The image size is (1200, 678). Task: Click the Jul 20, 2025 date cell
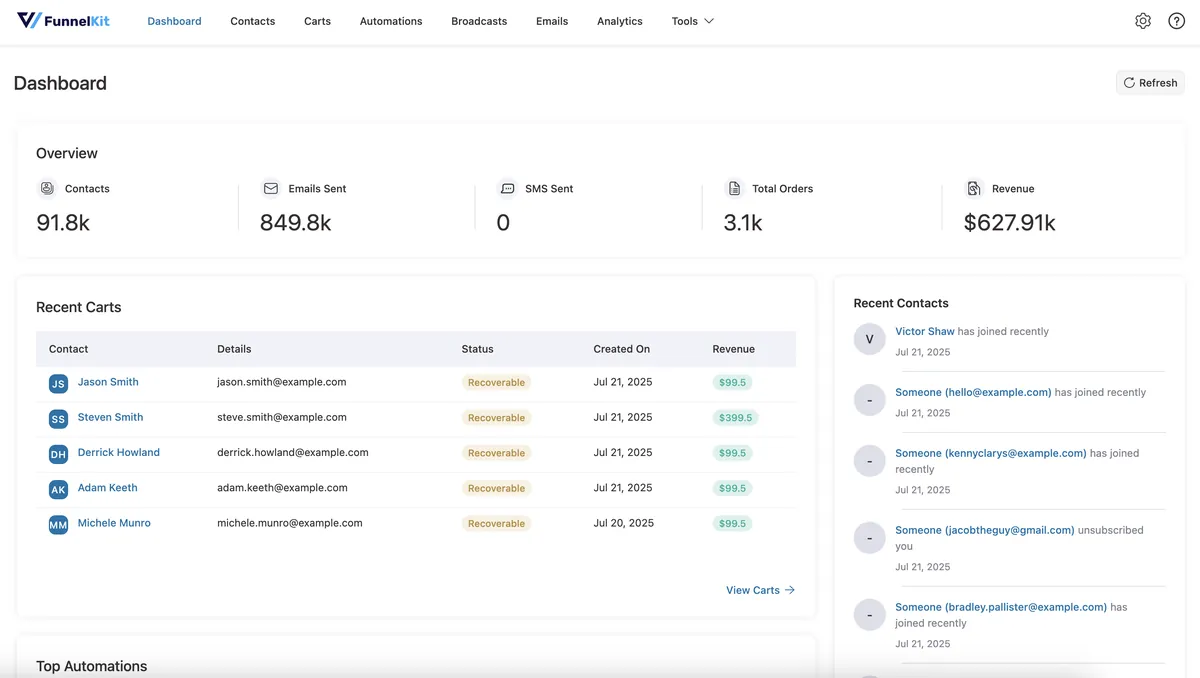(624, 523)
